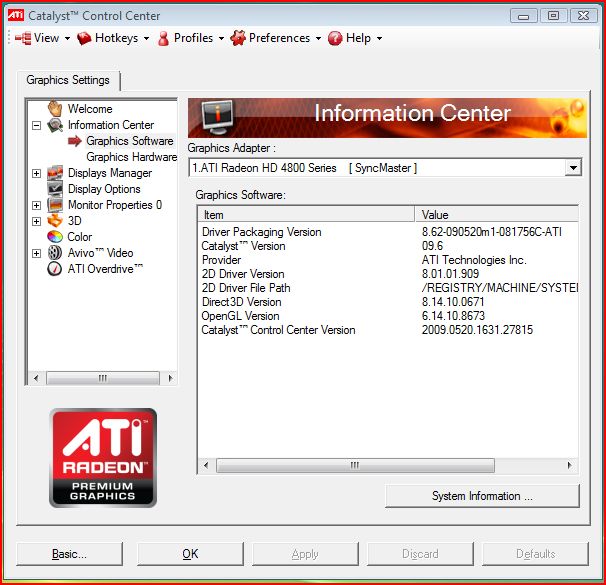Image resolution: width=606 pixels, height=585 pixels.
Task: Click value ATI Technologies Inc.
Action: coord(474,260)
